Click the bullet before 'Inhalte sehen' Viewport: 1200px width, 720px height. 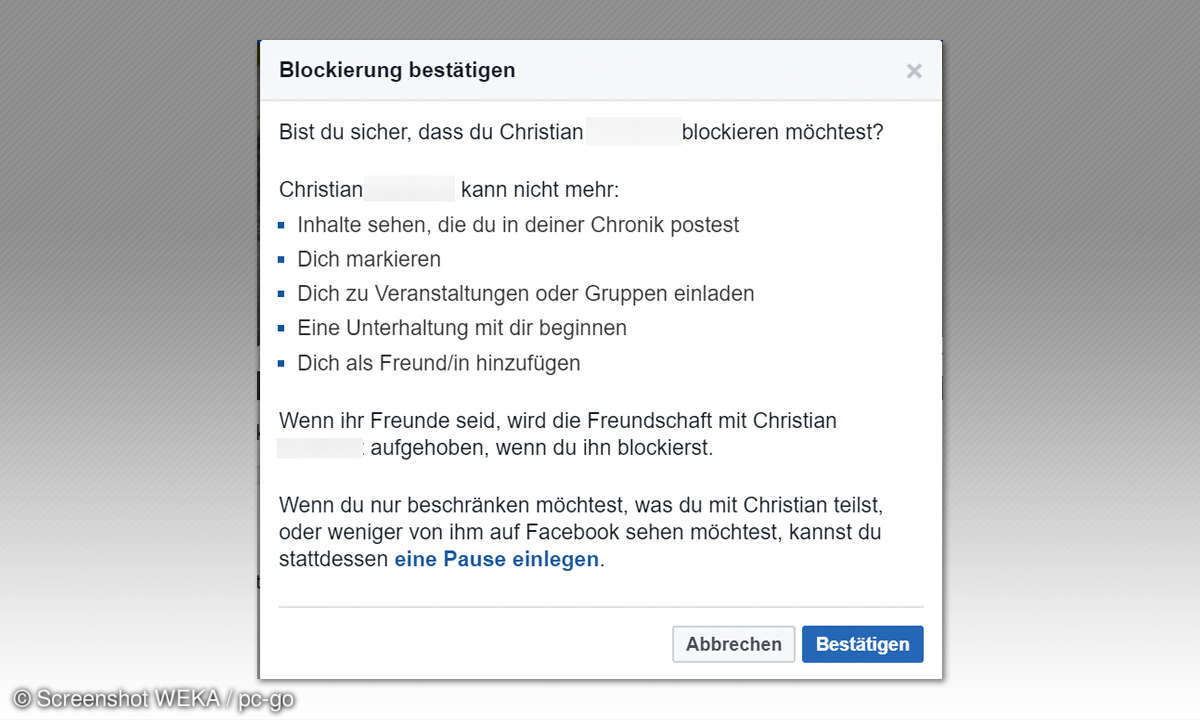pos(282,225)
